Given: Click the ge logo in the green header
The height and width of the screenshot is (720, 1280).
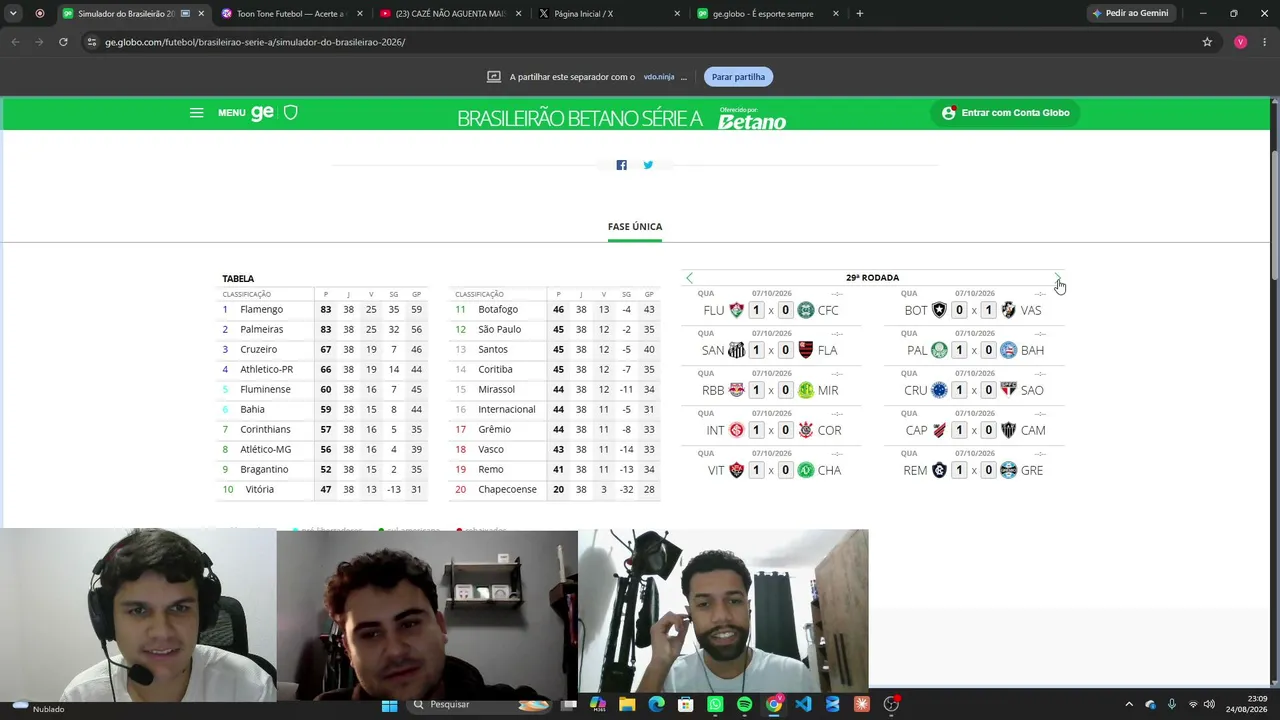Looking at the screenshot, I should (x=262, y=113).
